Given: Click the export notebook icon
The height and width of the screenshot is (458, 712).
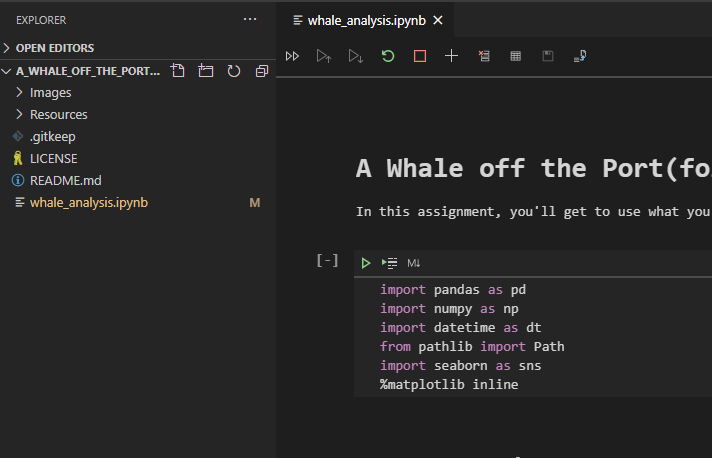Looking at the screenshot, I should pyautogui.click(x=580, y=56).
